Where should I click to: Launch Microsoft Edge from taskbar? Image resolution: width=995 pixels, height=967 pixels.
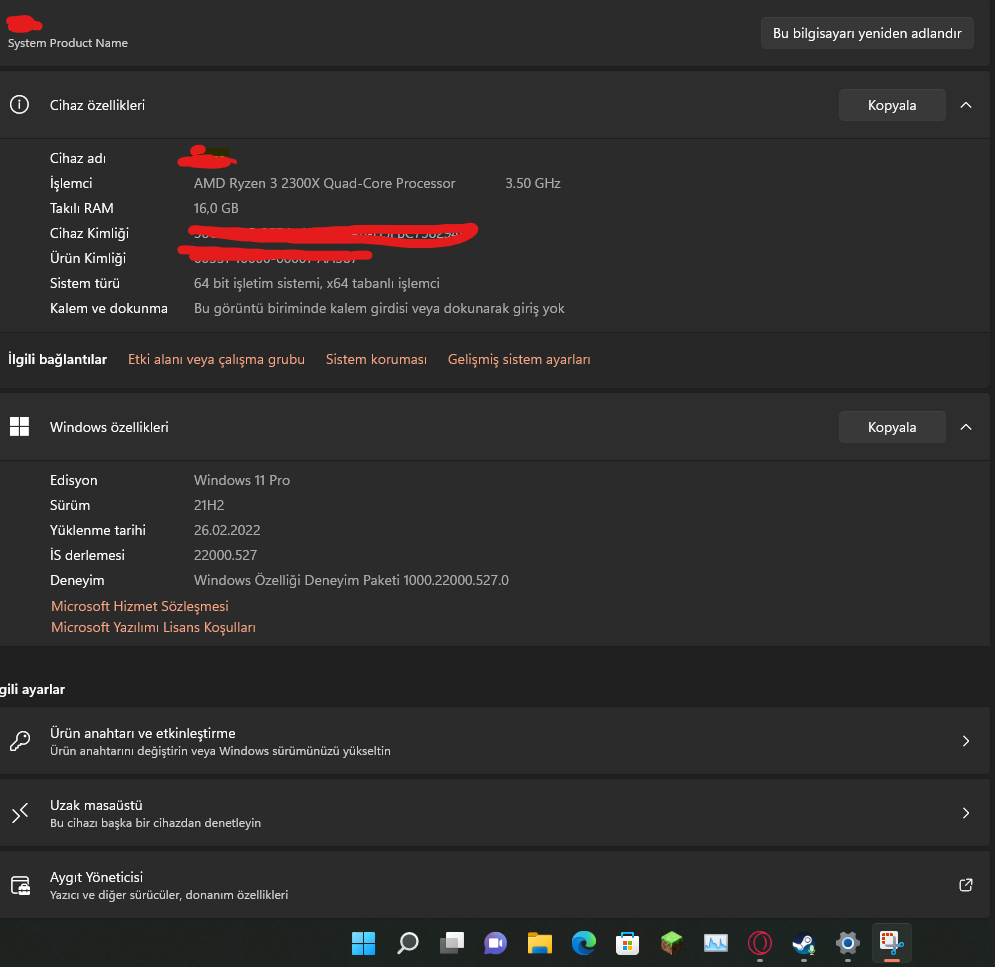[584, 943]
